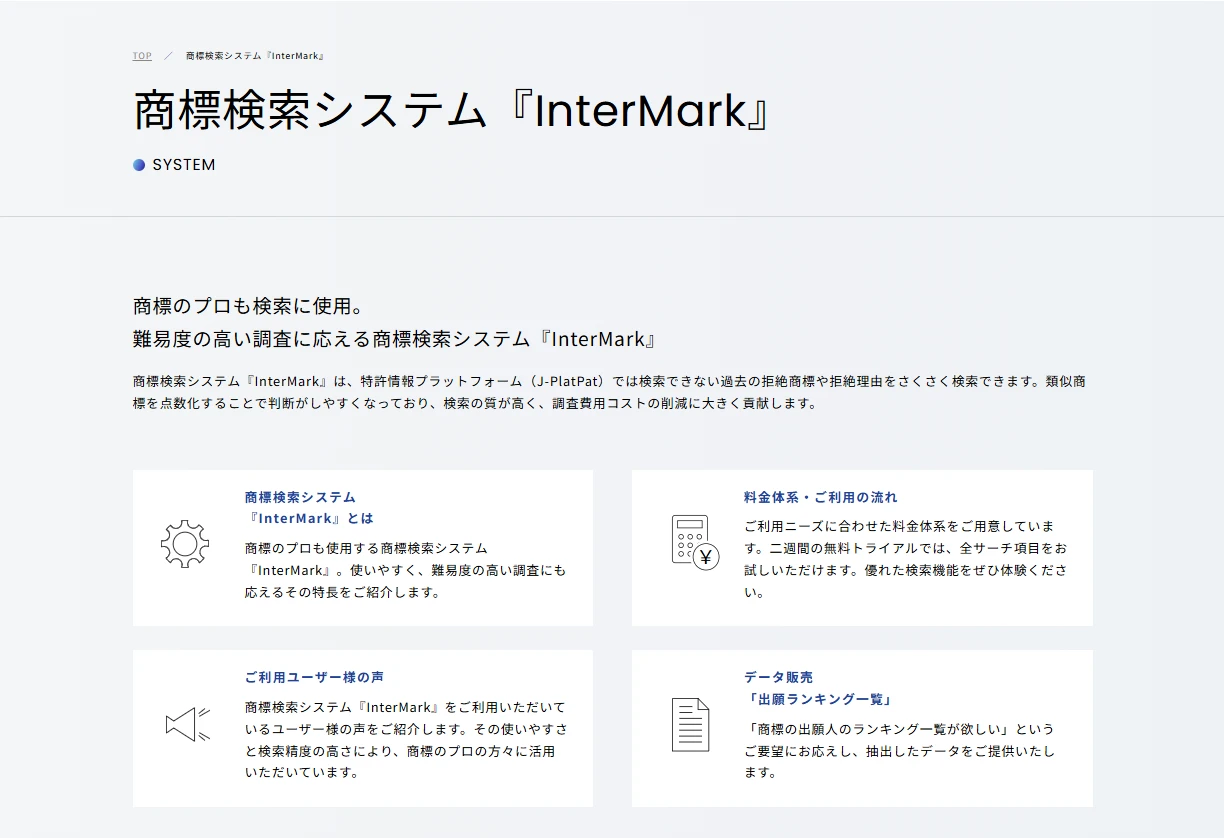The width and height of the screenshot is (1224, 838).
Task: Click the intro paragraph mentioning J-PlatPat
Action: (x=610, y=393)
